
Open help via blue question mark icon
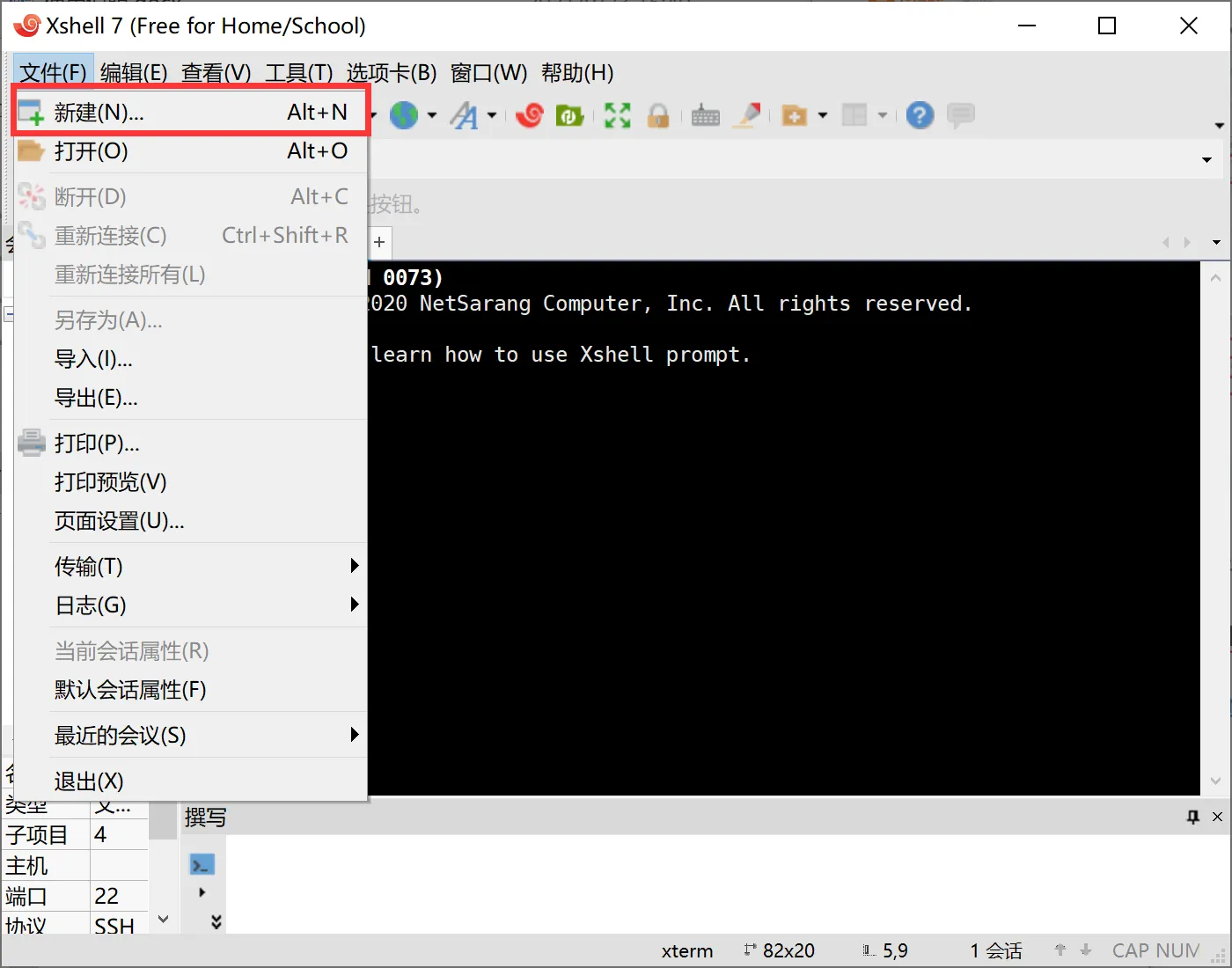[920, 114]
